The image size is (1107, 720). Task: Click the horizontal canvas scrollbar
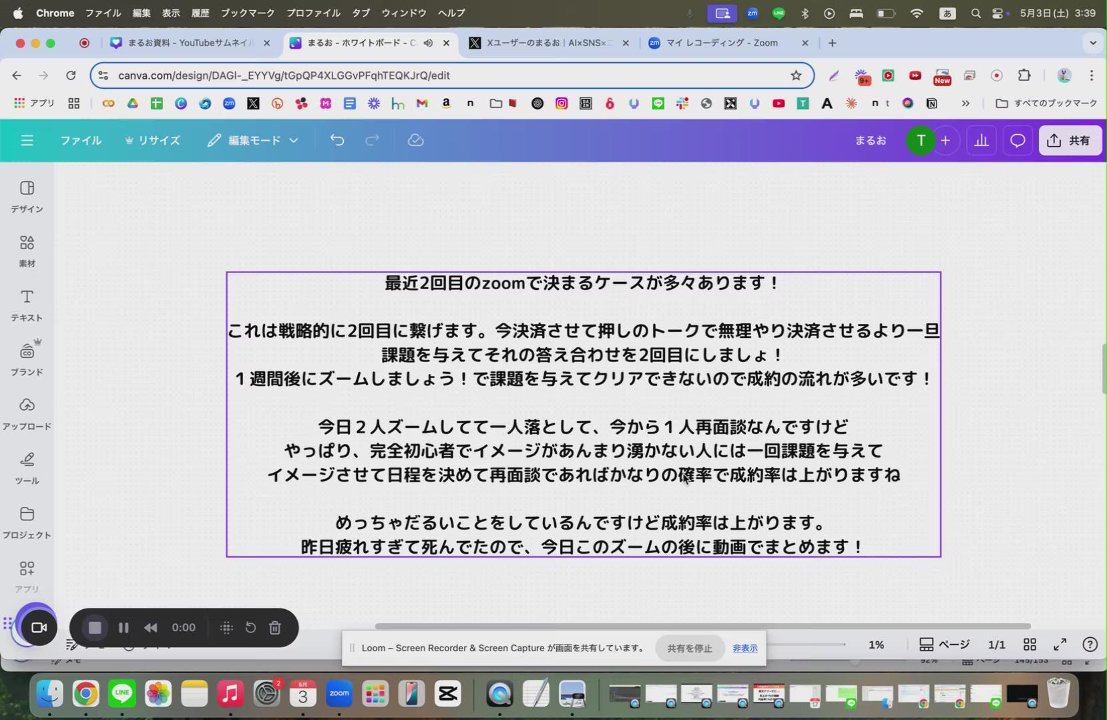pyautogui.click(x=702, y=626)
